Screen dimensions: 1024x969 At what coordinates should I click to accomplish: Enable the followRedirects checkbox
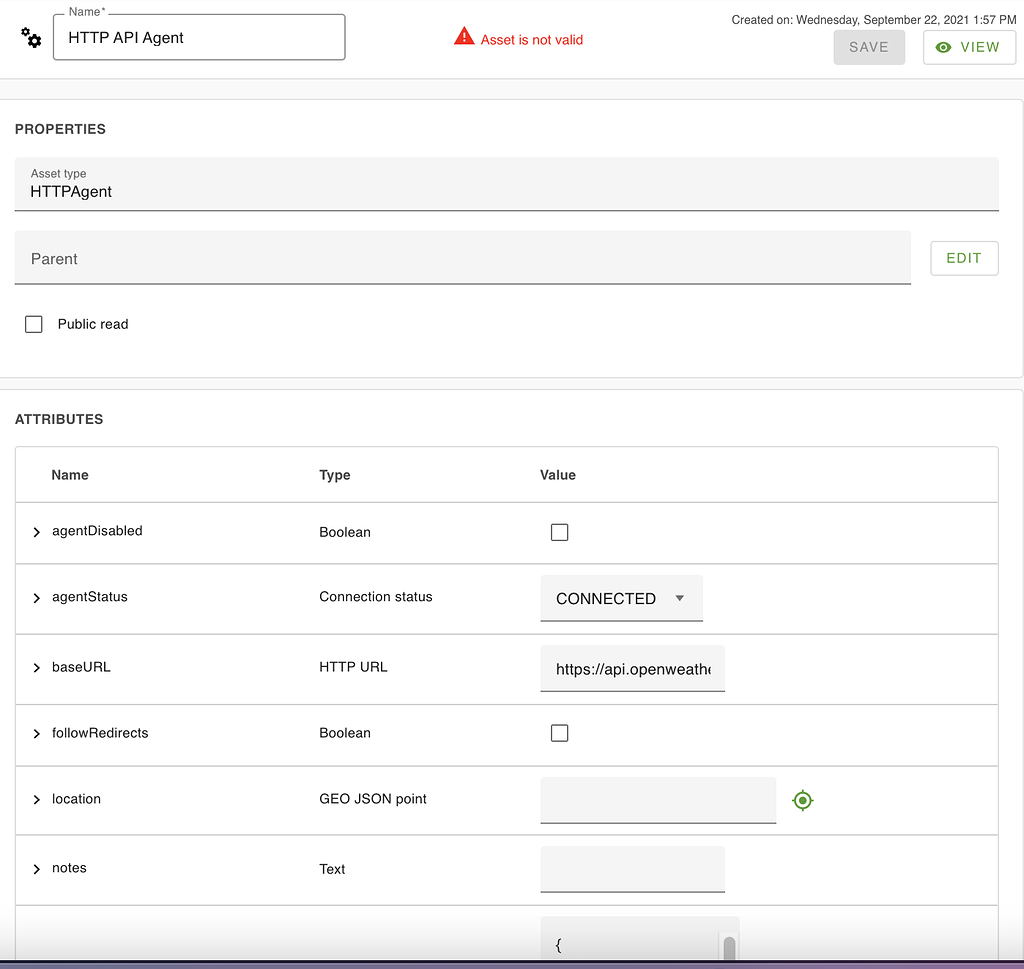click(x=559, y=732)
